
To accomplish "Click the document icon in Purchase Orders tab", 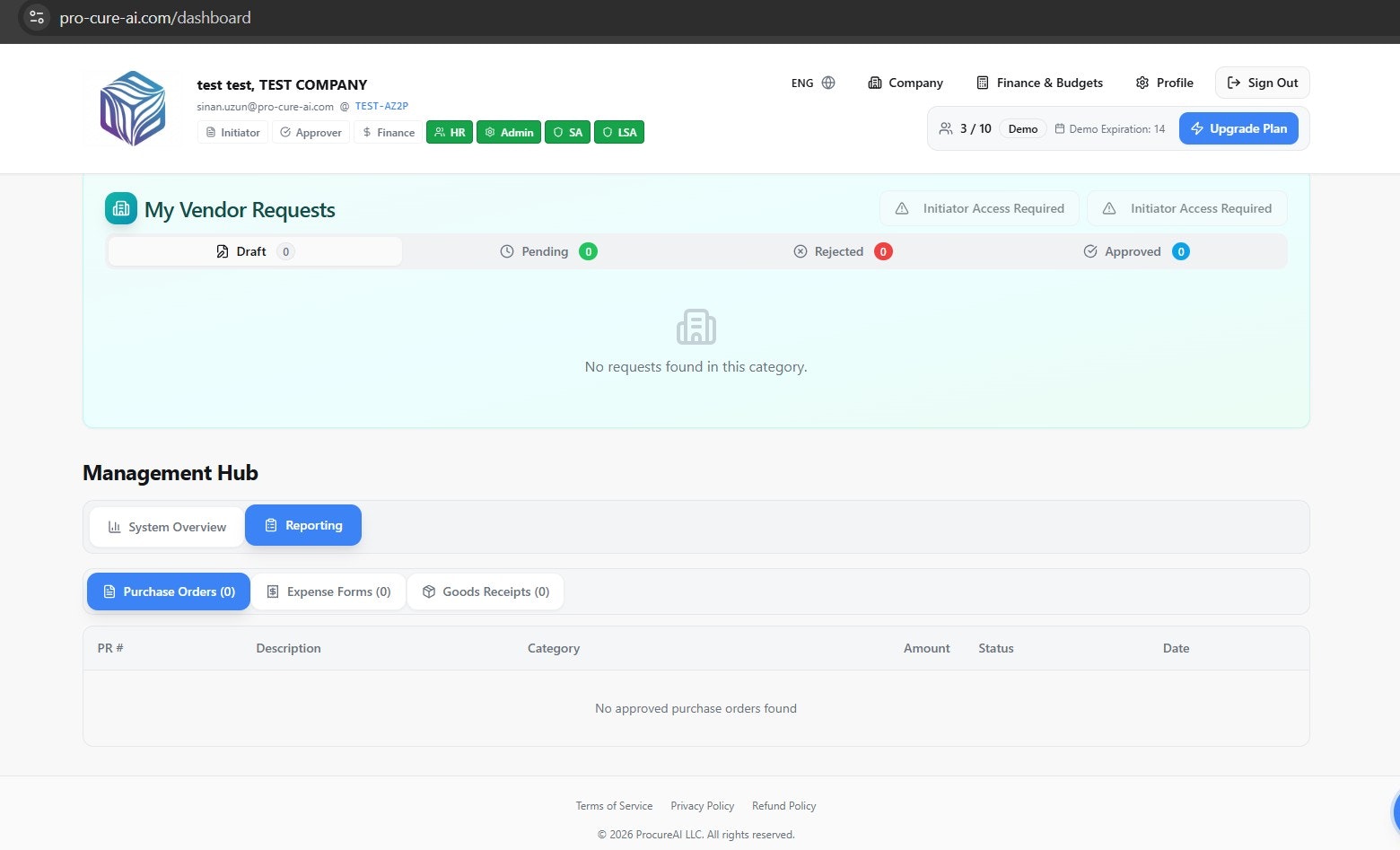I will 109,591.
